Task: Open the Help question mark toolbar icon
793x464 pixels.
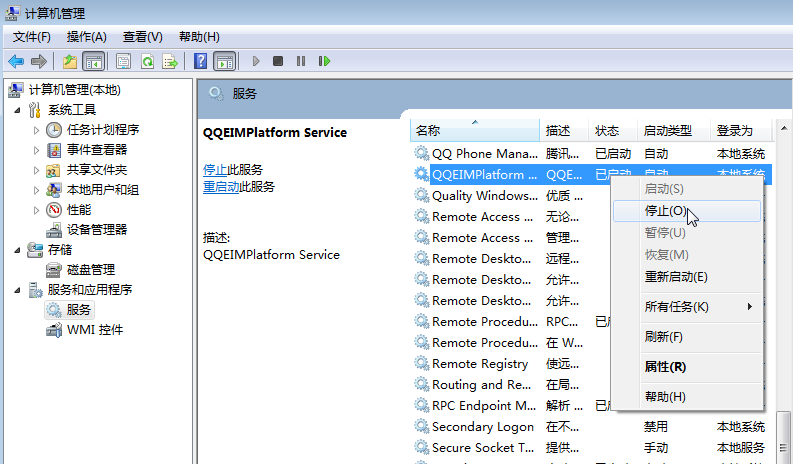Action: pos(200,61)
